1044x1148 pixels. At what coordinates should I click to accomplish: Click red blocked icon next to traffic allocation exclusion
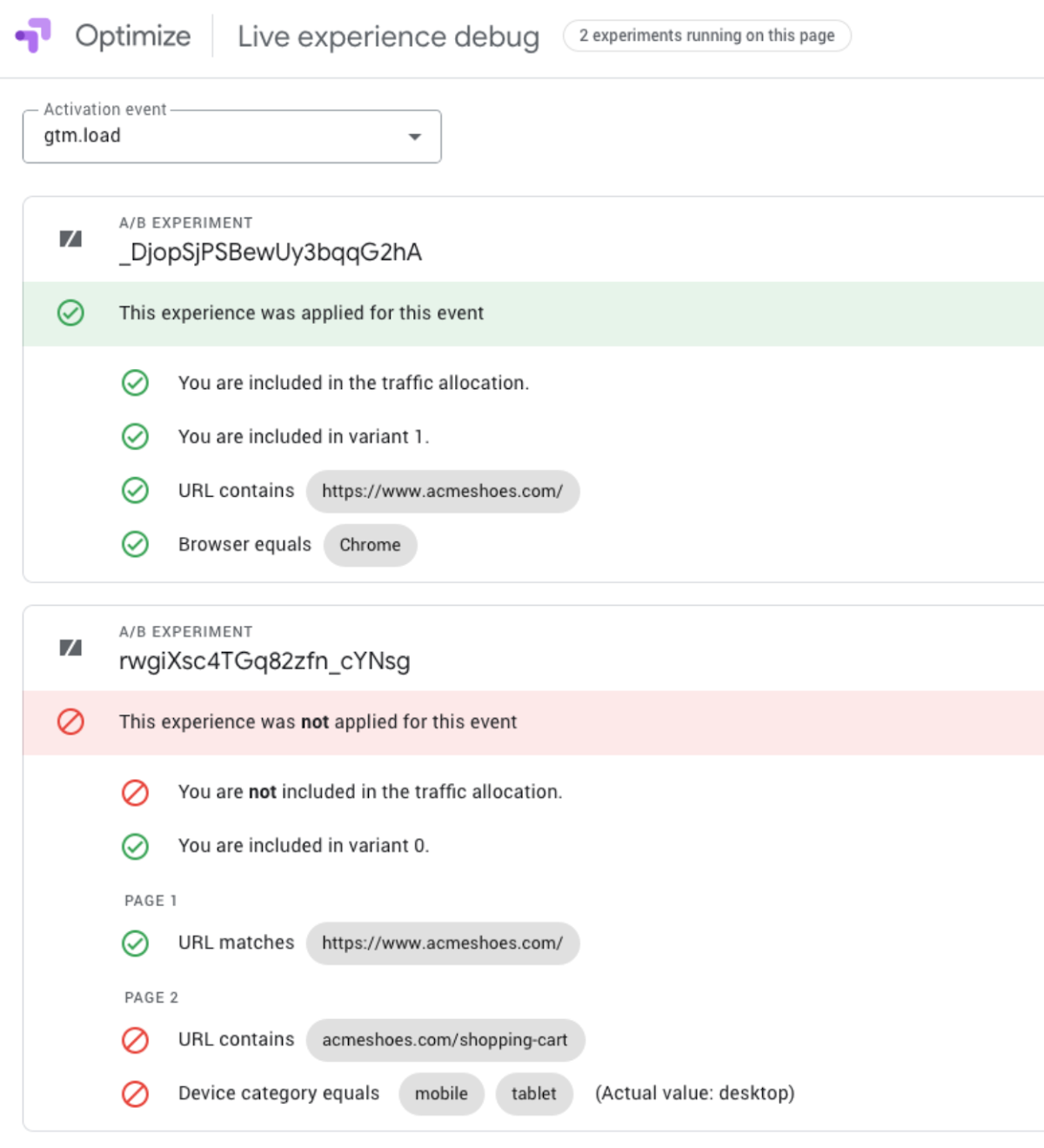coord(135,793)
